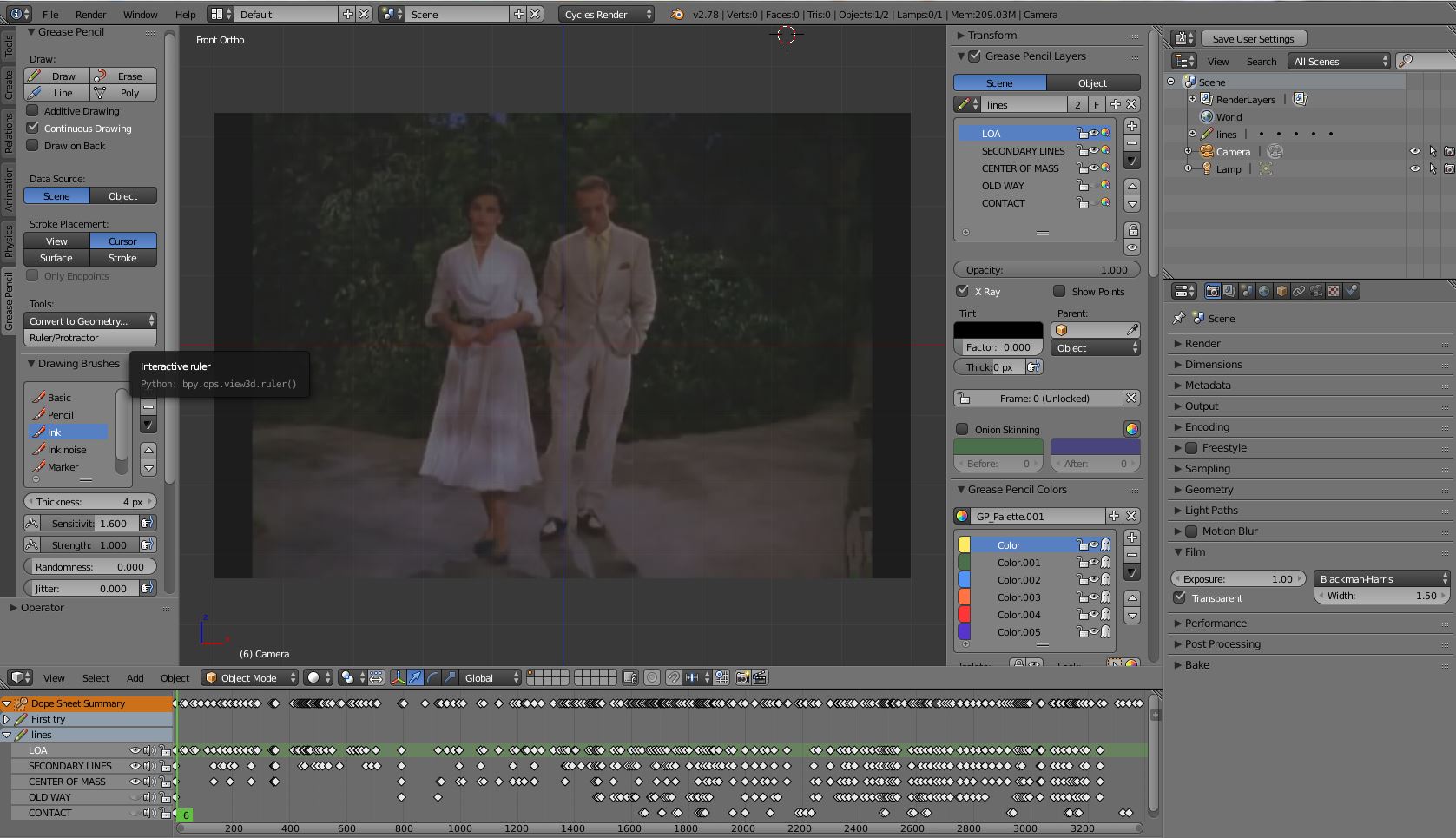
Task: Enable Draw on Back checkbox
Action: tap(33, 145)
